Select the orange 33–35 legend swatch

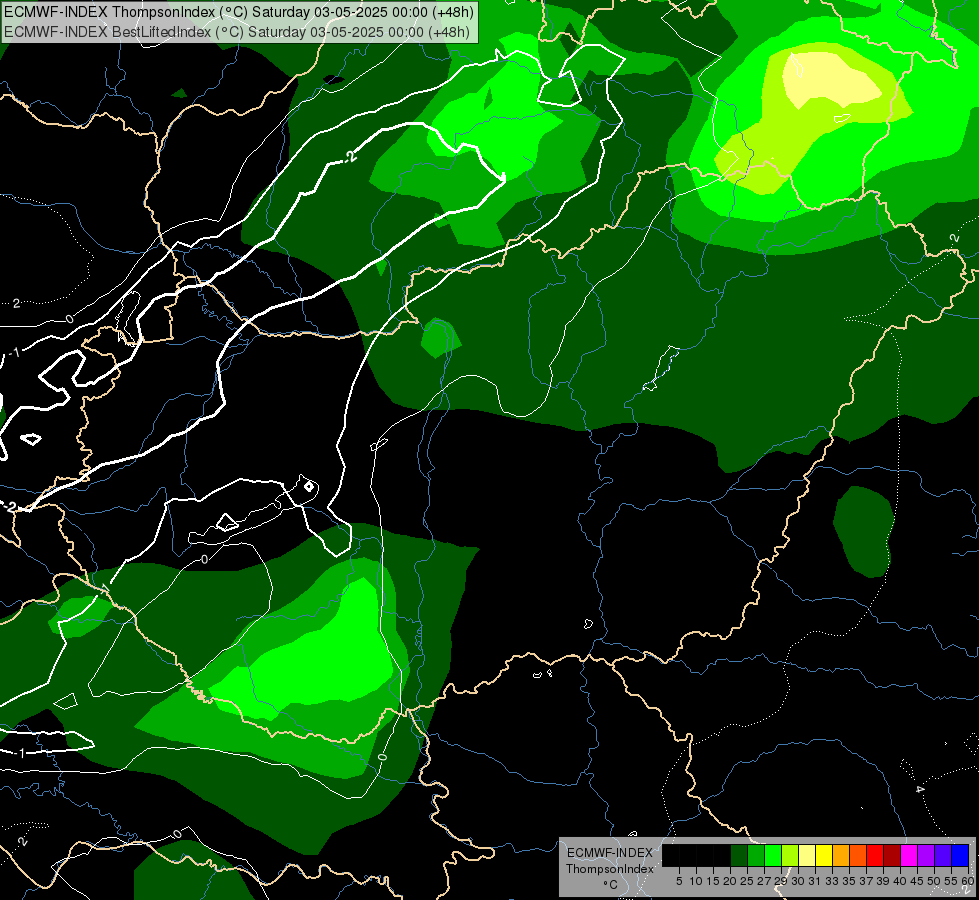click(x=840, y=855)
